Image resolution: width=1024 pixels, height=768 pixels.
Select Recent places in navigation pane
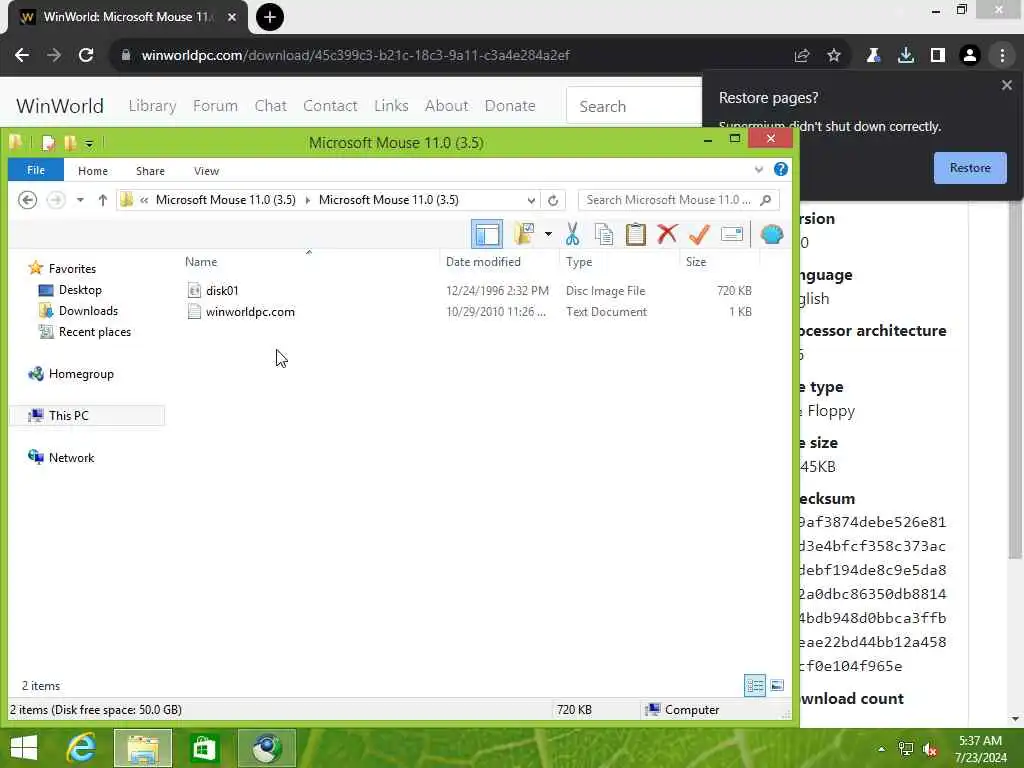point(95,332)
